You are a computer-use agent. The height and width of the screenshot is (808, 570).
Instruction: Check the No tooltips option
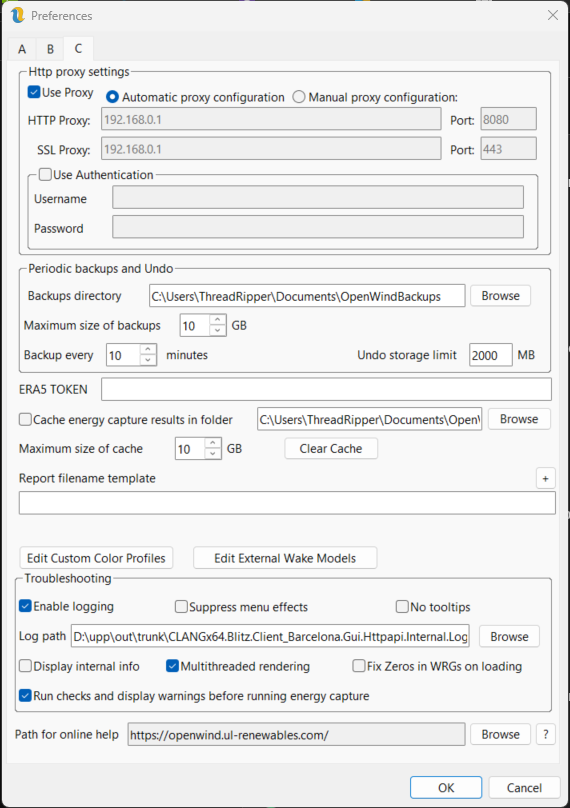coord(402,607)
